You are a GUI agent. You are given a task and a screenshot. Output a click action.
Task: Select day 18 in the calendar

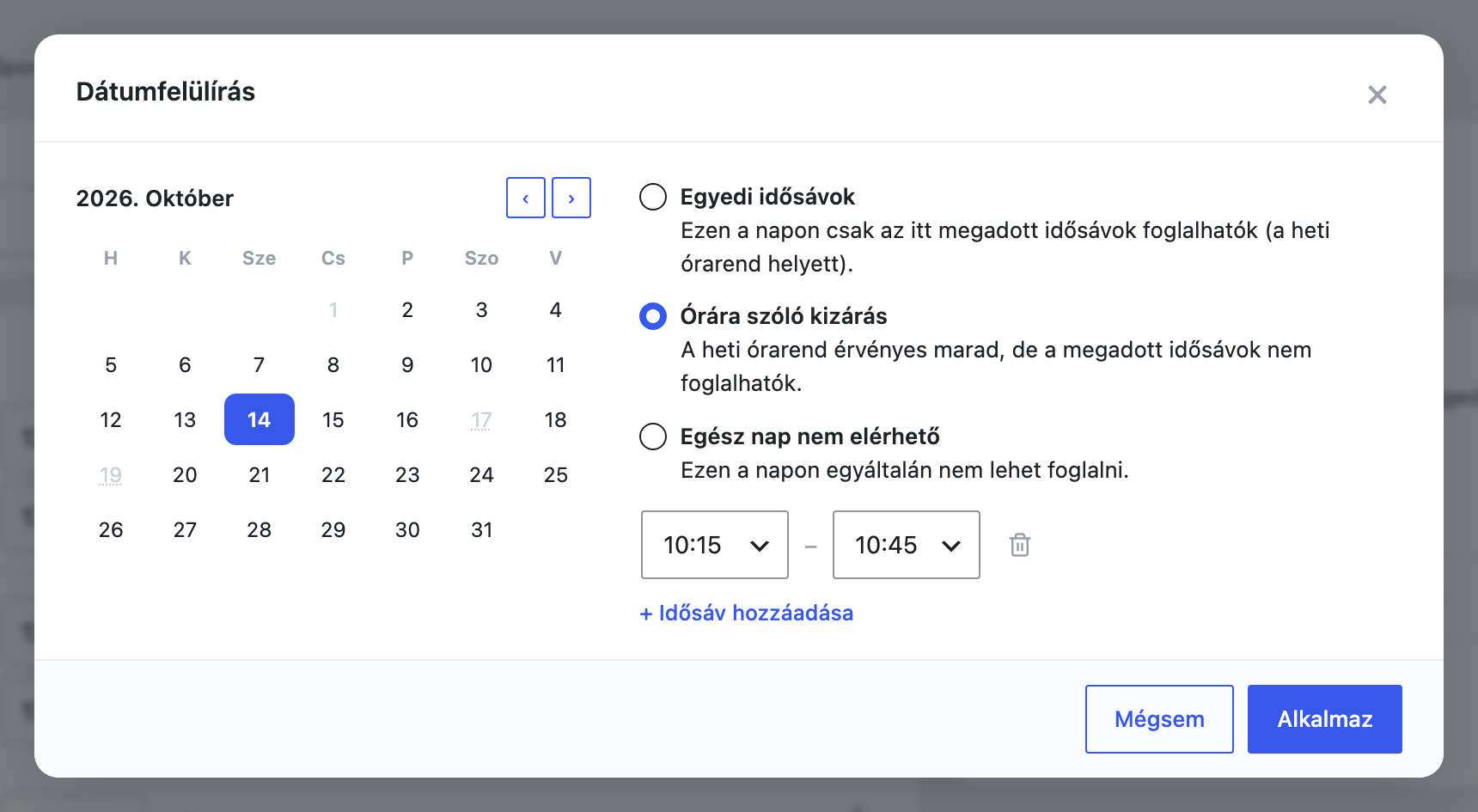pyautogui.click(x=556, y=419)
